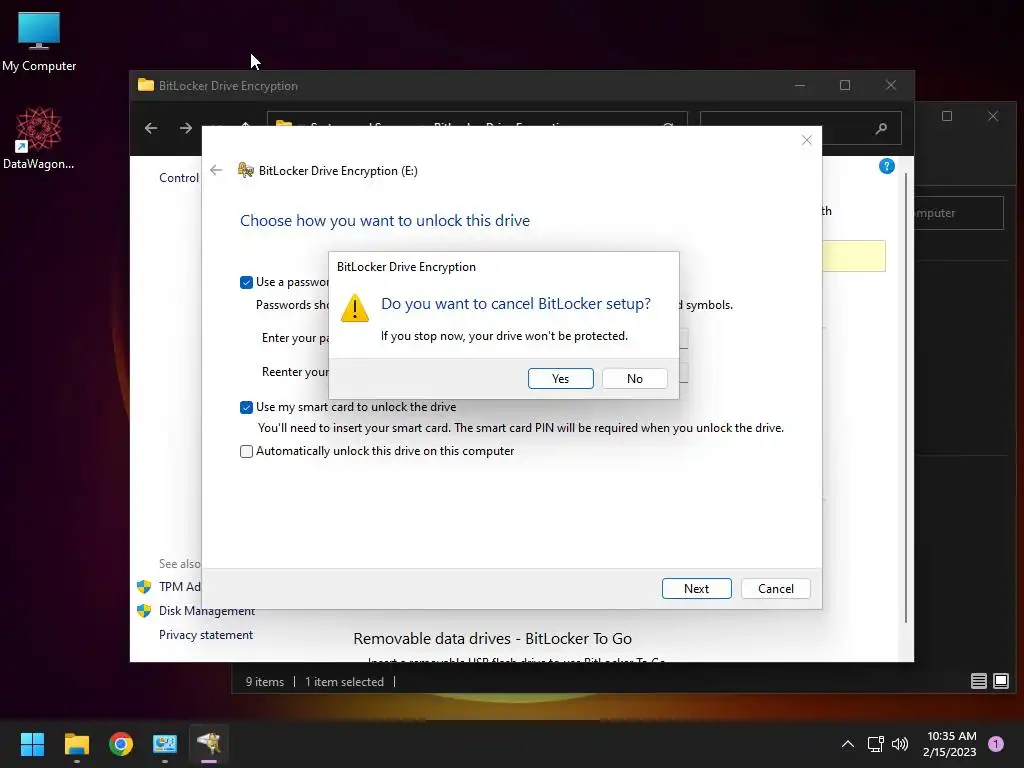
Task: Open the Windows Start menu
Action: click(32, 744)
